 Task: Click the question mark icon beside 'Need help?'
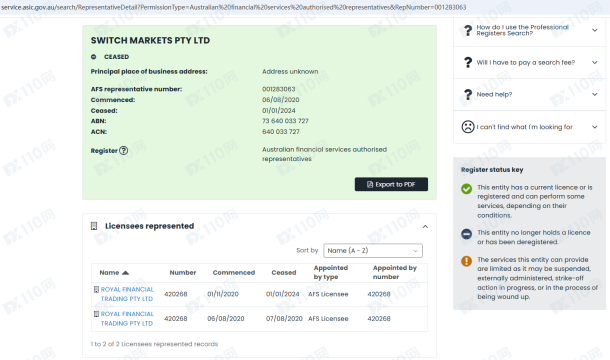tap(468, 95)
